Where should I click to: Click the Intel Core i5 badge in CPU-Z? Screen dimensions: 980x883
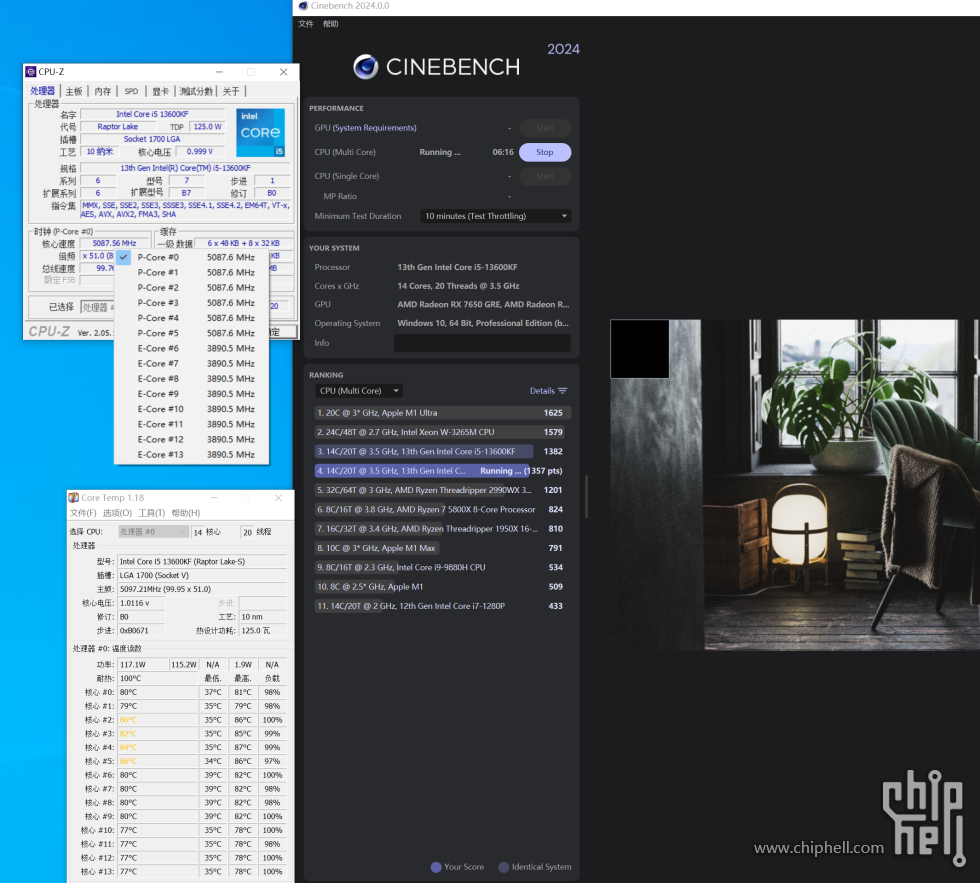261,132
